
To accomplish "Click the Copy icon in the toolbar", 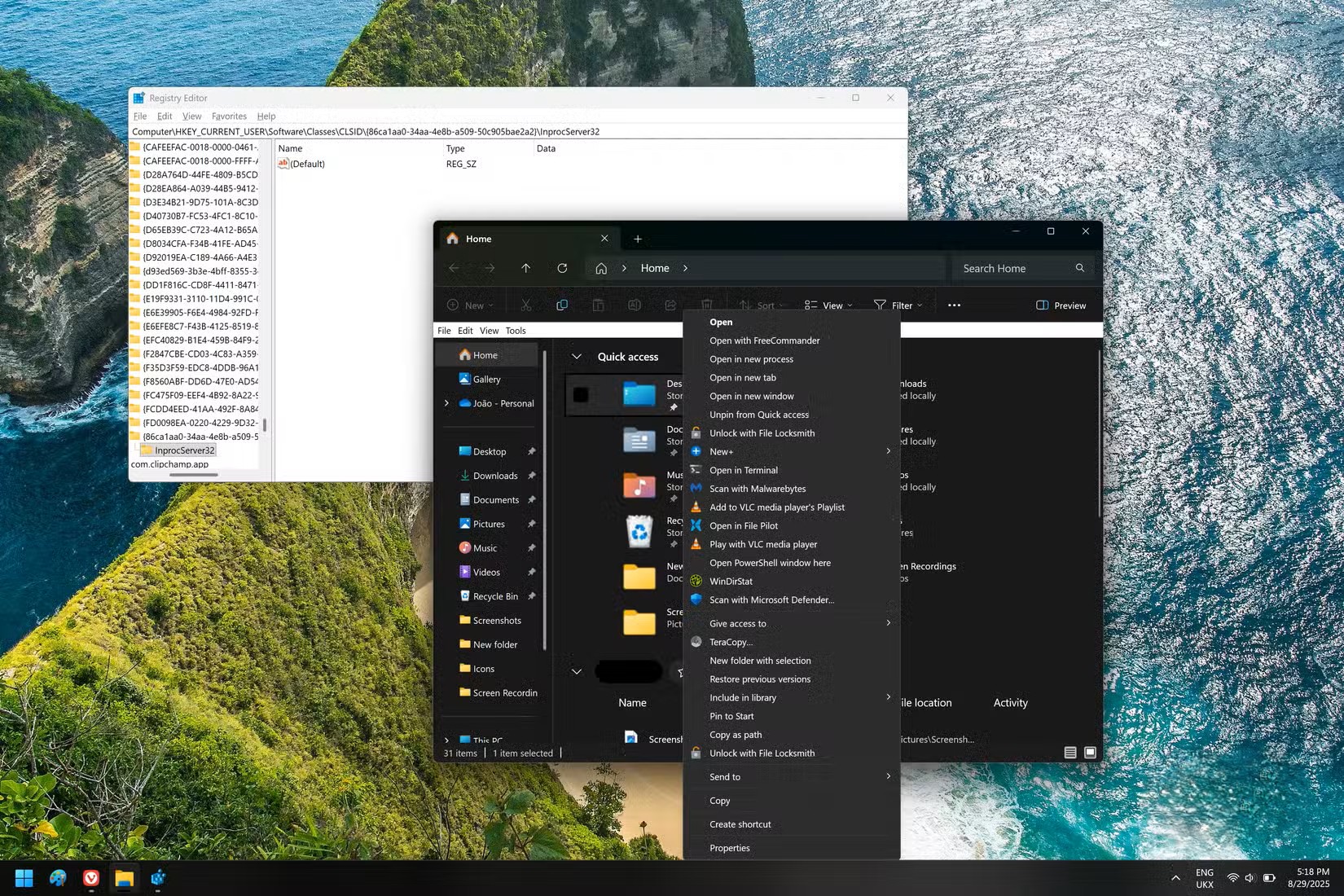I will click(562, 305).
